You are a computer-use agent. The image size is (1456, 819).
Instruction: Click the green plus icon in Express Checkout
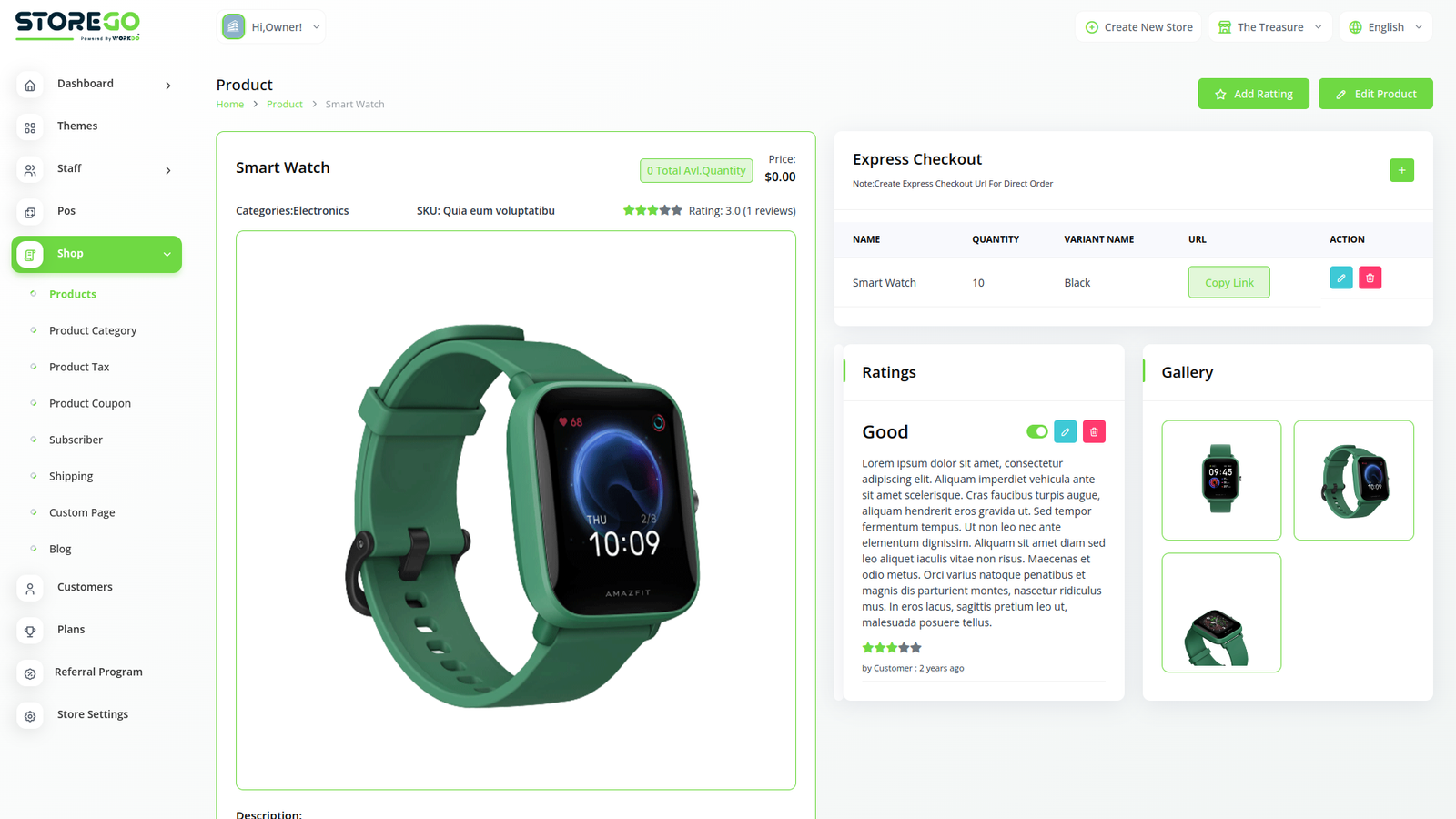point(1401,170)
